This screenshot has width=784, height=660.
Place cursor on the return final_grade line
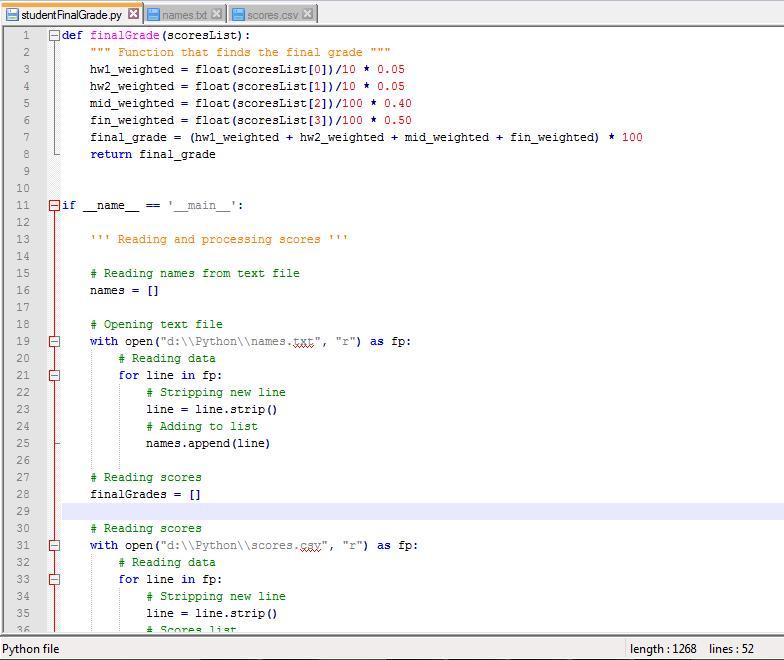[152, 154]
